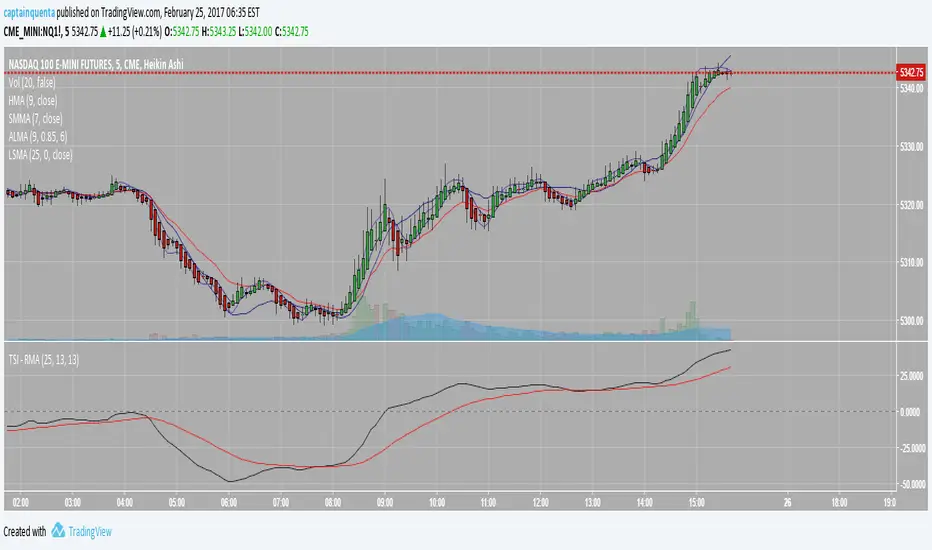
Task: Select the SMMA (7, close) indicator label
Action: (x=35, y=118)
